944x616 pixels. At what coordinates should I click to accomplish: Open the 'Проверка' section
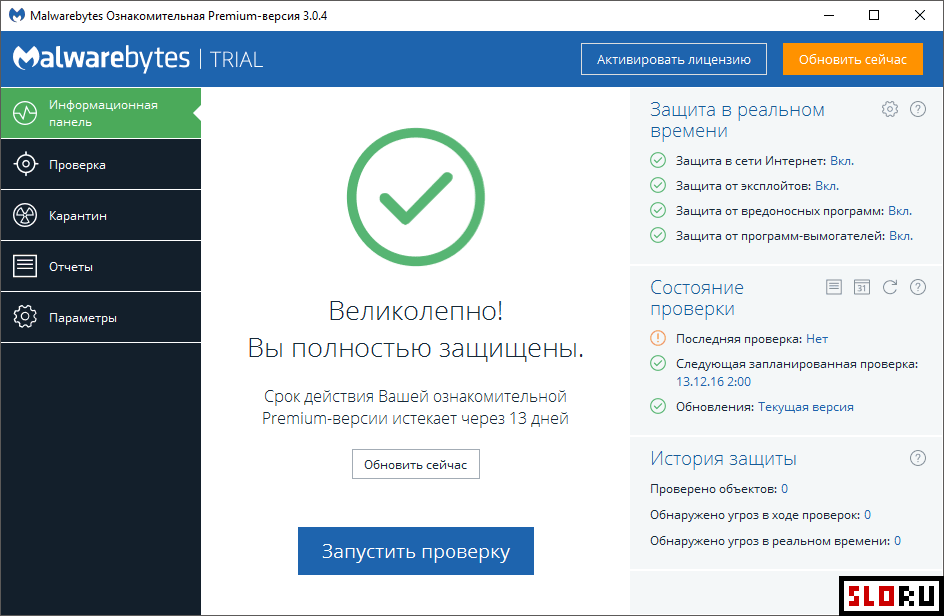pyautogui.click(x=101, y=164)
